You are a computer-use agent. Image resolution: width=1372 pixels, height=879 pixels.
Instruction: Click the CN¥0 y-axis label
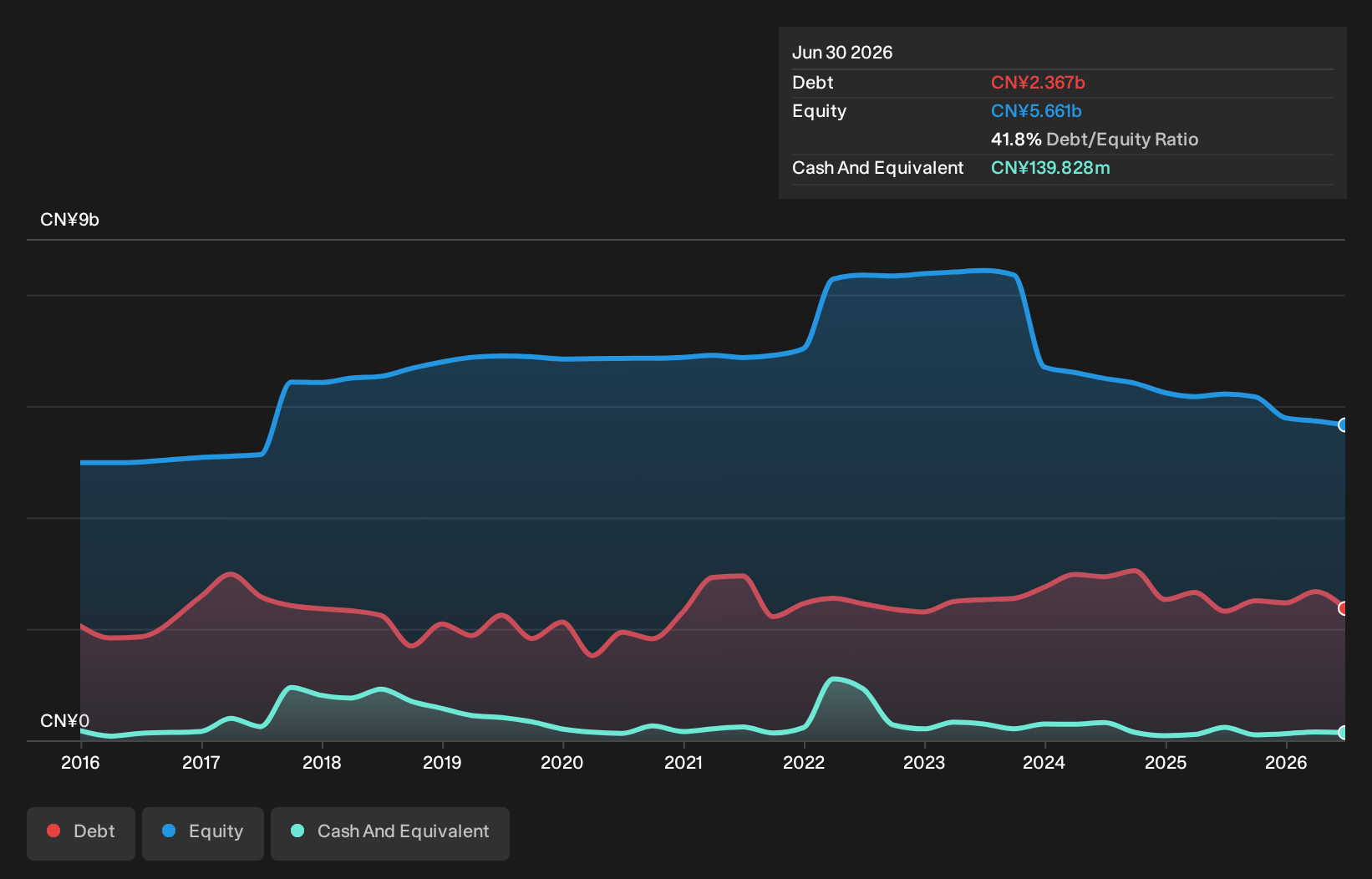pos(64,721)
